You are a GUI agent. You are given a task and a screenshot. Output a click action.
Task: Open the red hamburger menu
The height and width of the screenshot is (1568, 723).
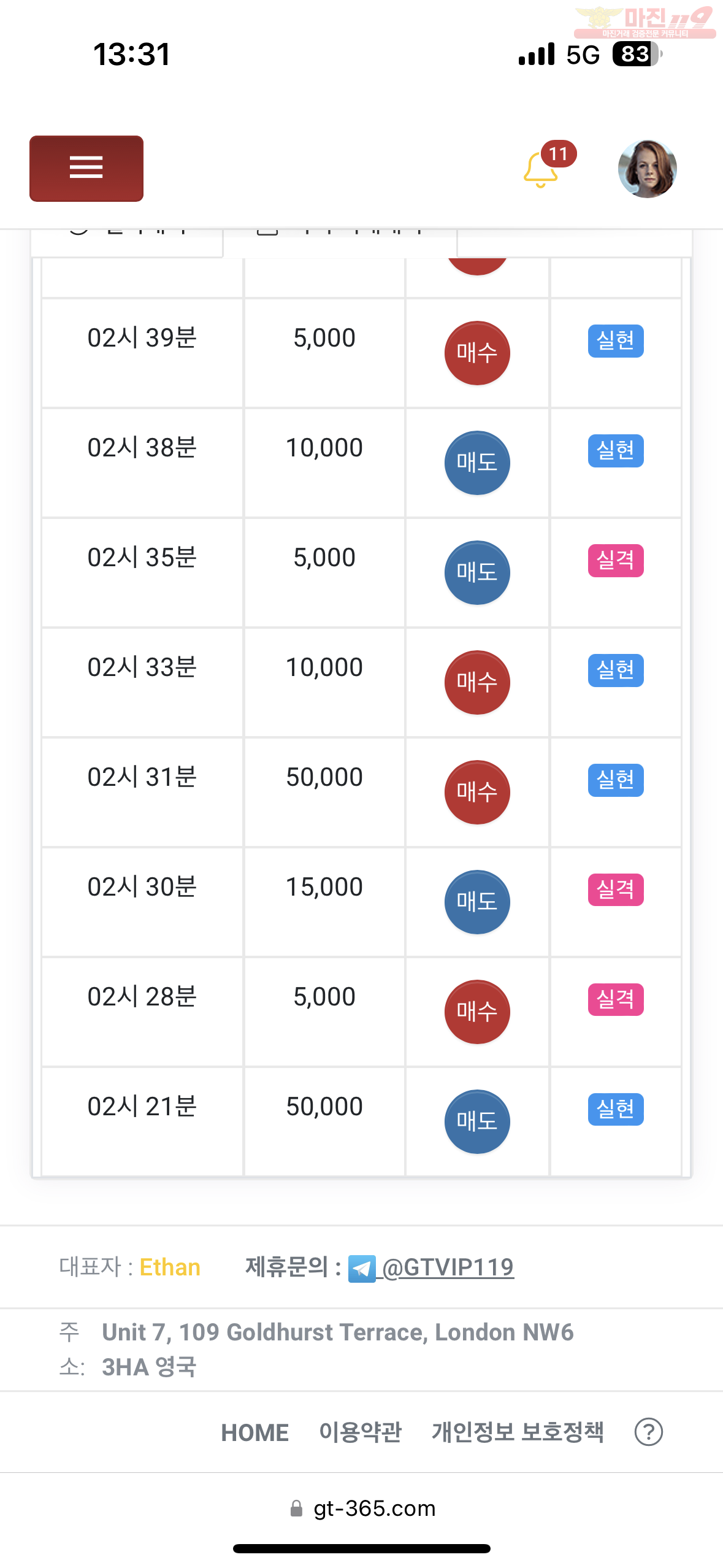(x=86, y=169)
